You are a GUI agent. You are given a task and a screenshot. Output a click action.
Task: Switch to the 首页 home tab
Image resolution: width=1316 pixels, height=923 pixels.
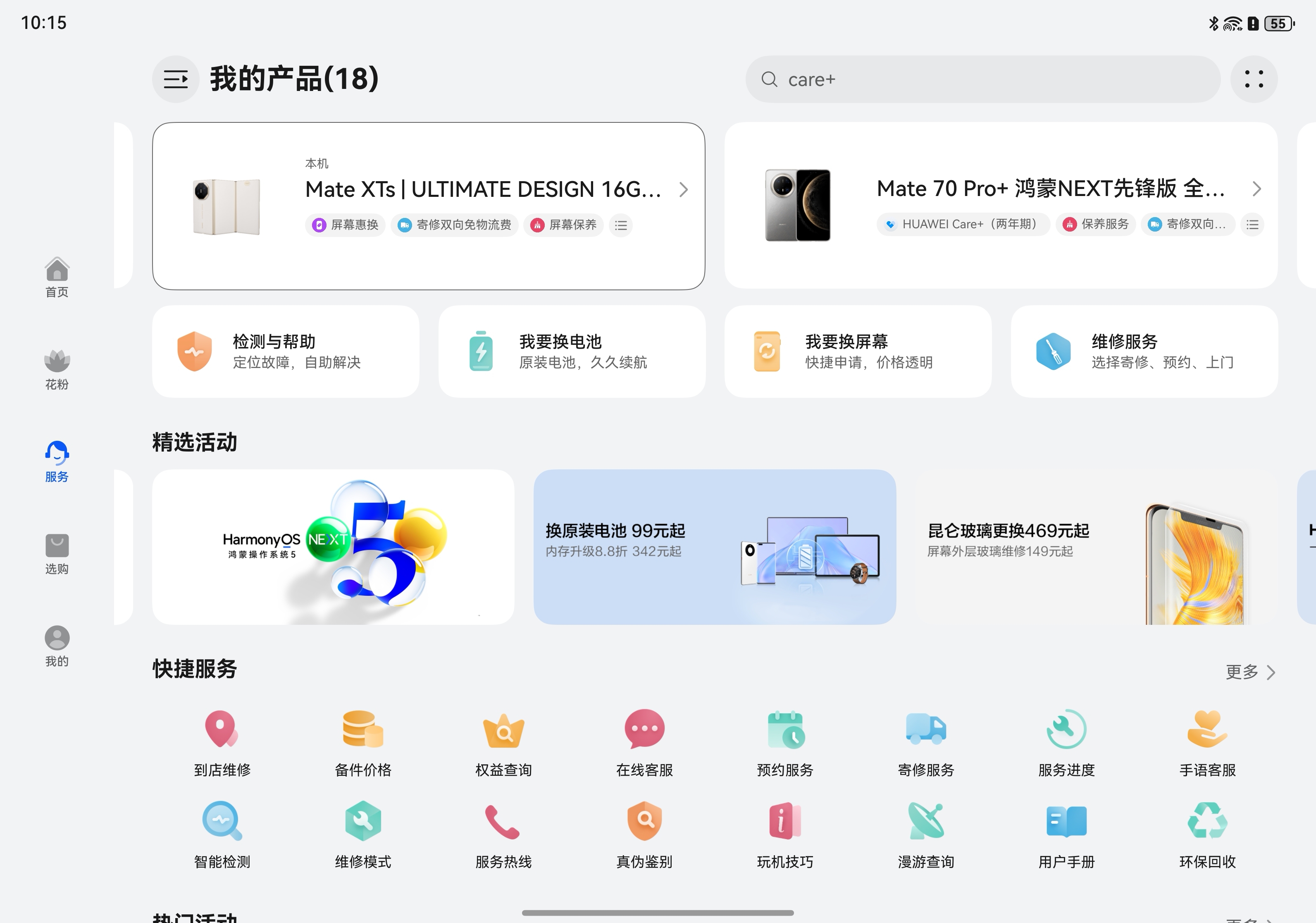57,277
